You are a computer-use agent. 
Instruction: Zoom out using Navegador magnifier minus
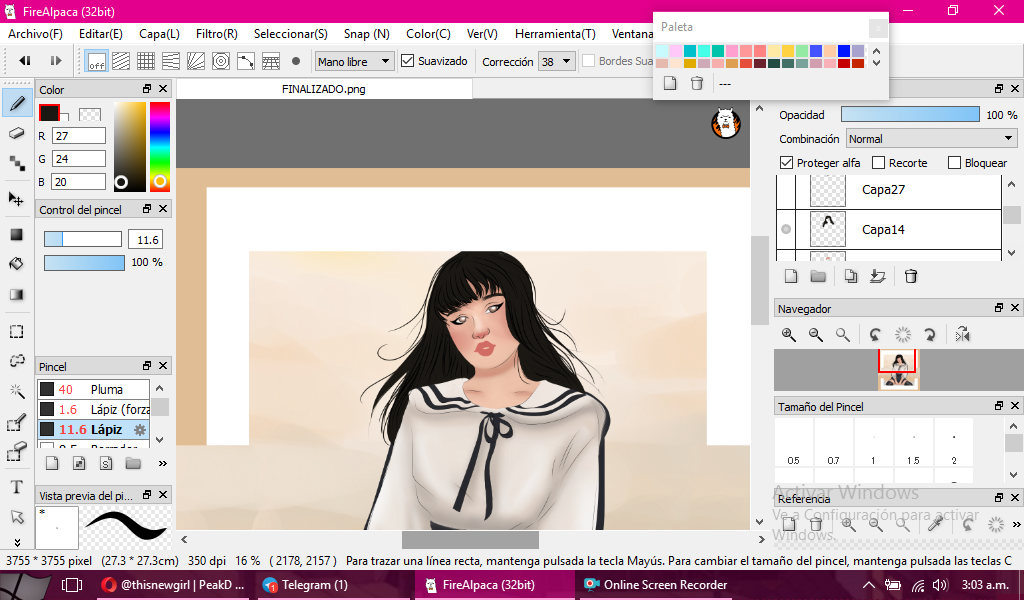(x=816, y=335)
